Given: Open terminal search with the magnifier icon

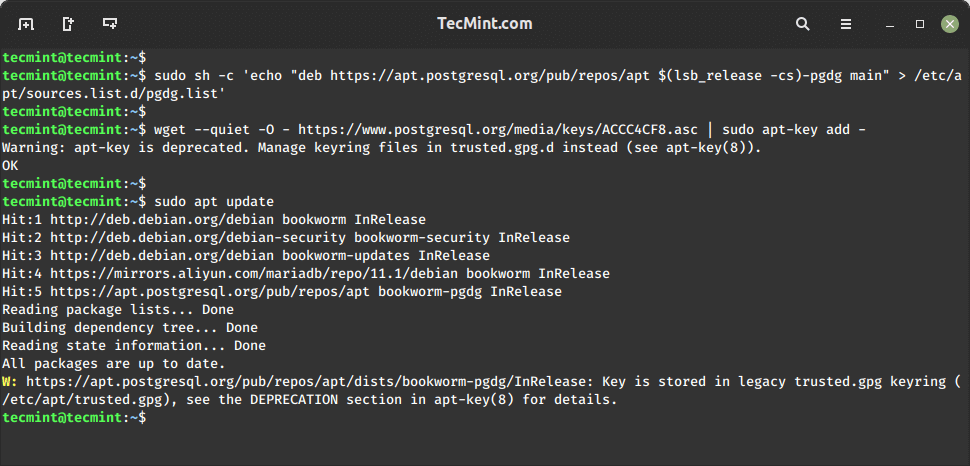Looking at the screenshot, I should 803,23.
